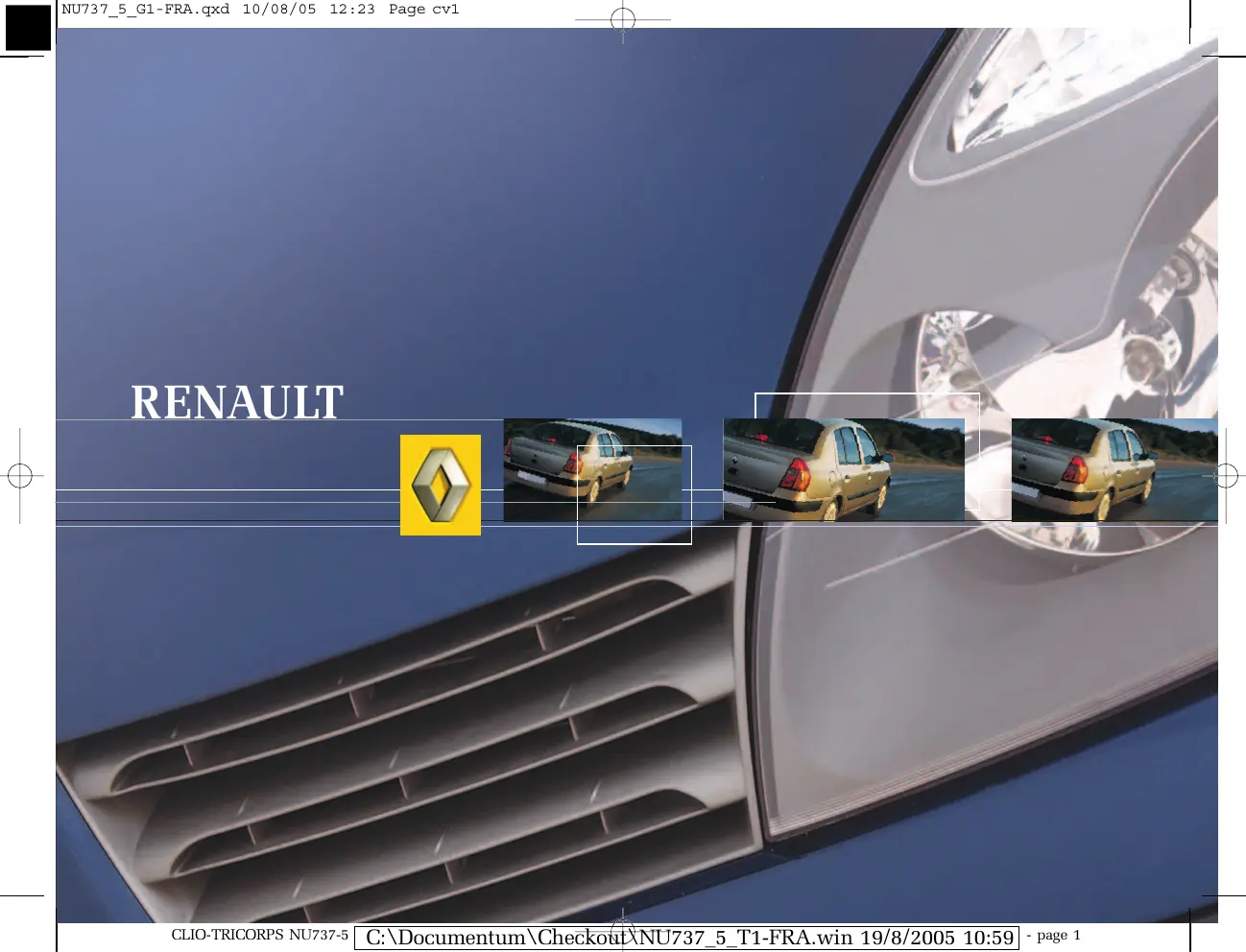1246x952 pixels.
Task: Click the 12:23 time in header
Action: coord(351,10)
